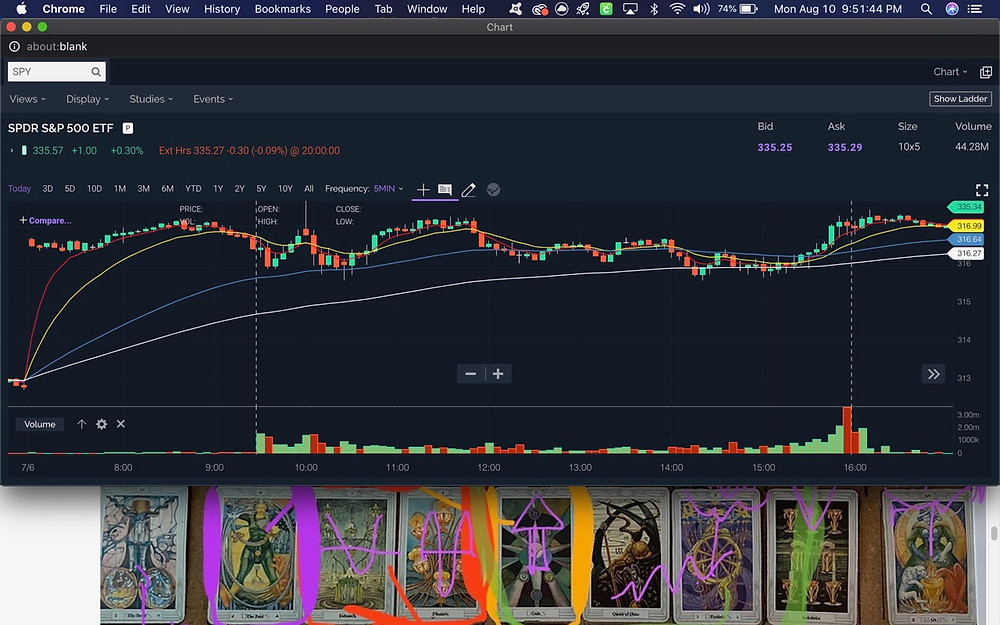Screen dimensions: 1000x625
Task: Select the 6M time range
Action: coord(168,189)
